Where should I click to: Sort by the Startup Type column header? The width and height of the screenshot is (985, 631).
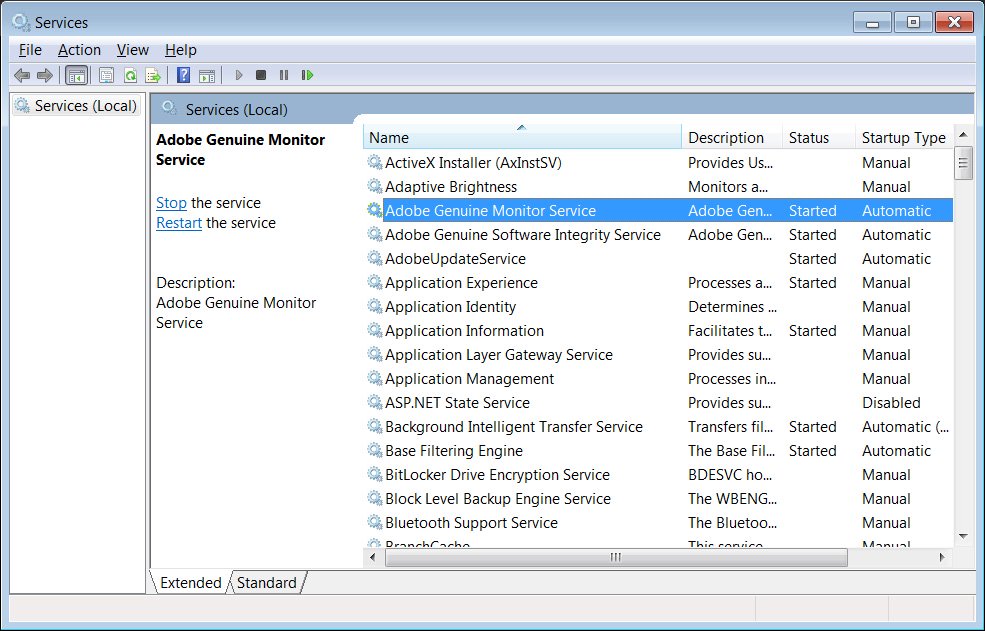point(904,137)
